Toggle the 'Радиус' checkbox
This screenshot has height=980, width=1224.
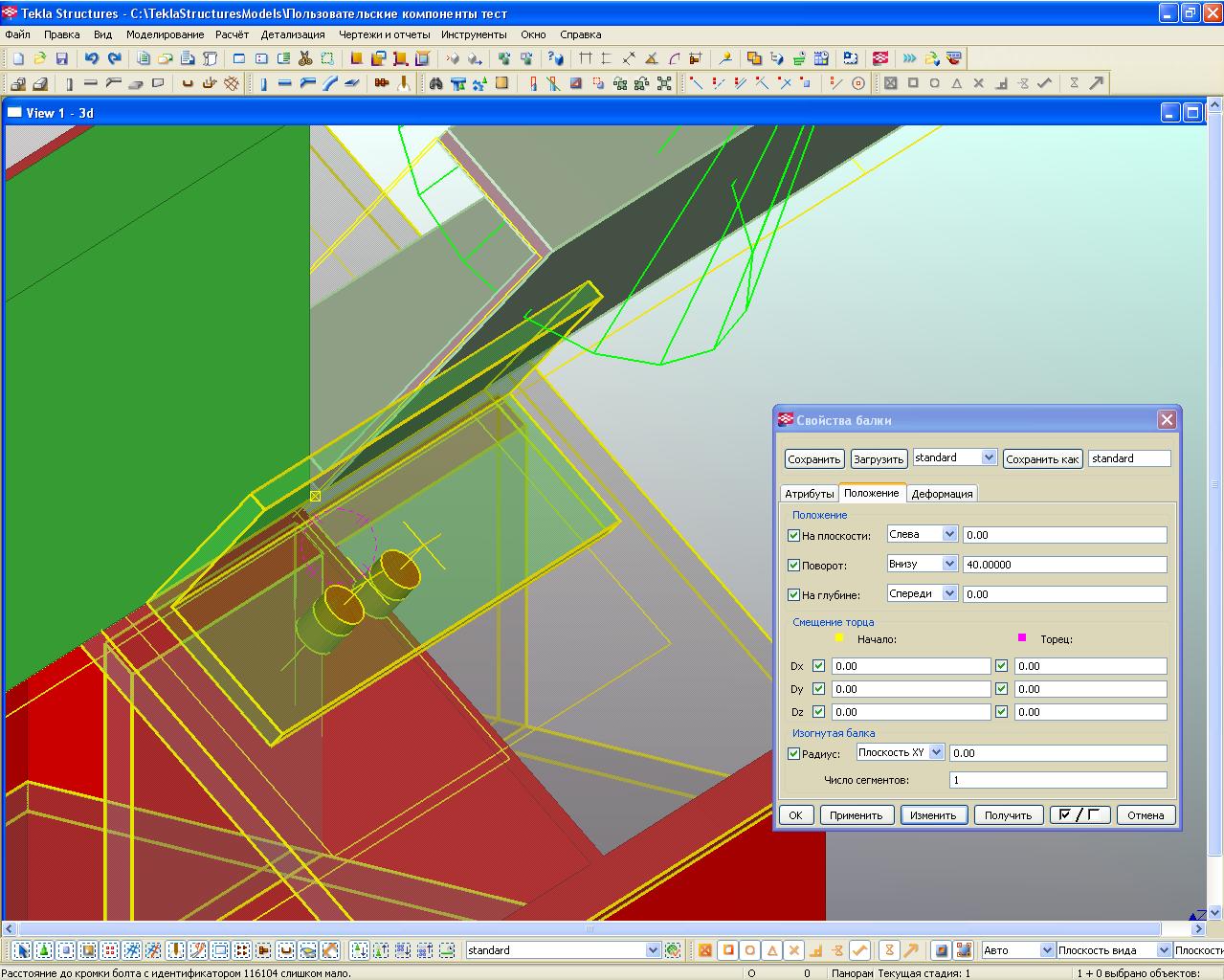[x=793, y=754]
